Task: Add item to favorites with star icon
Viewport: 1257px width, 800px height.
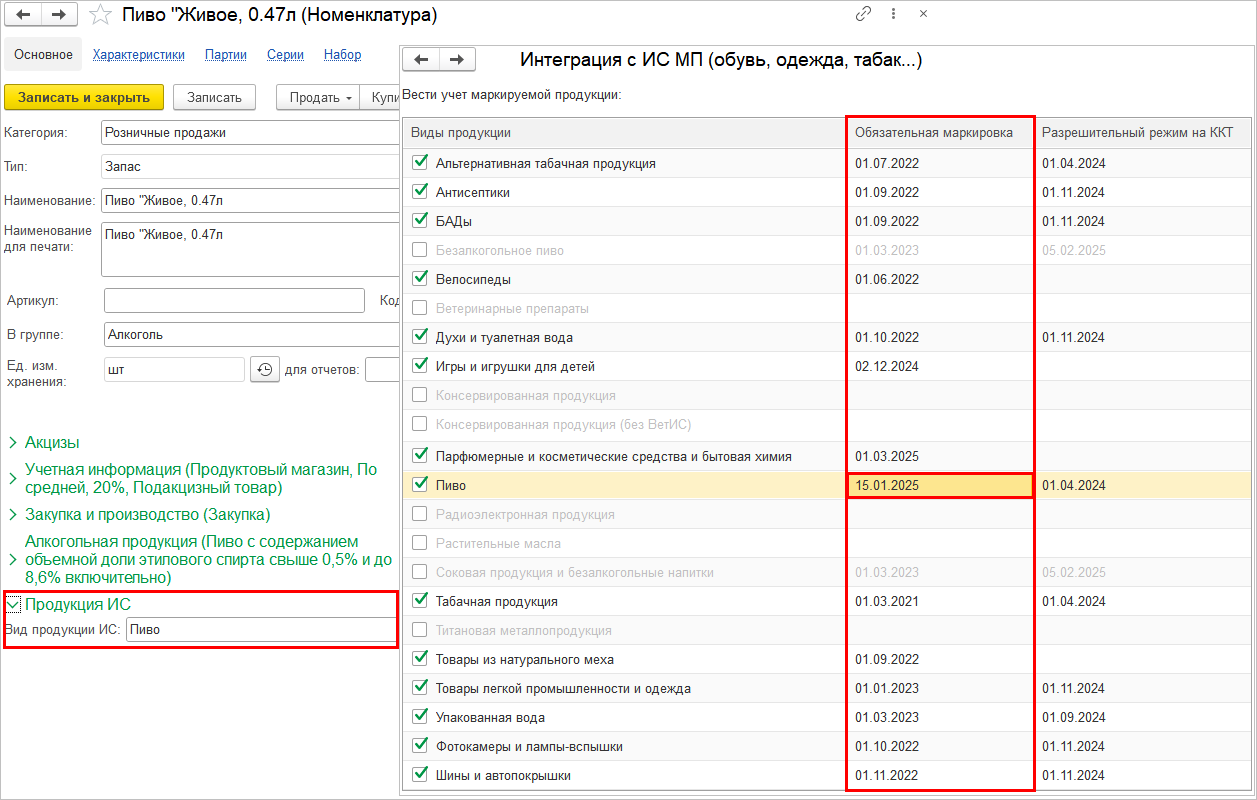Action: coord(100,15)
